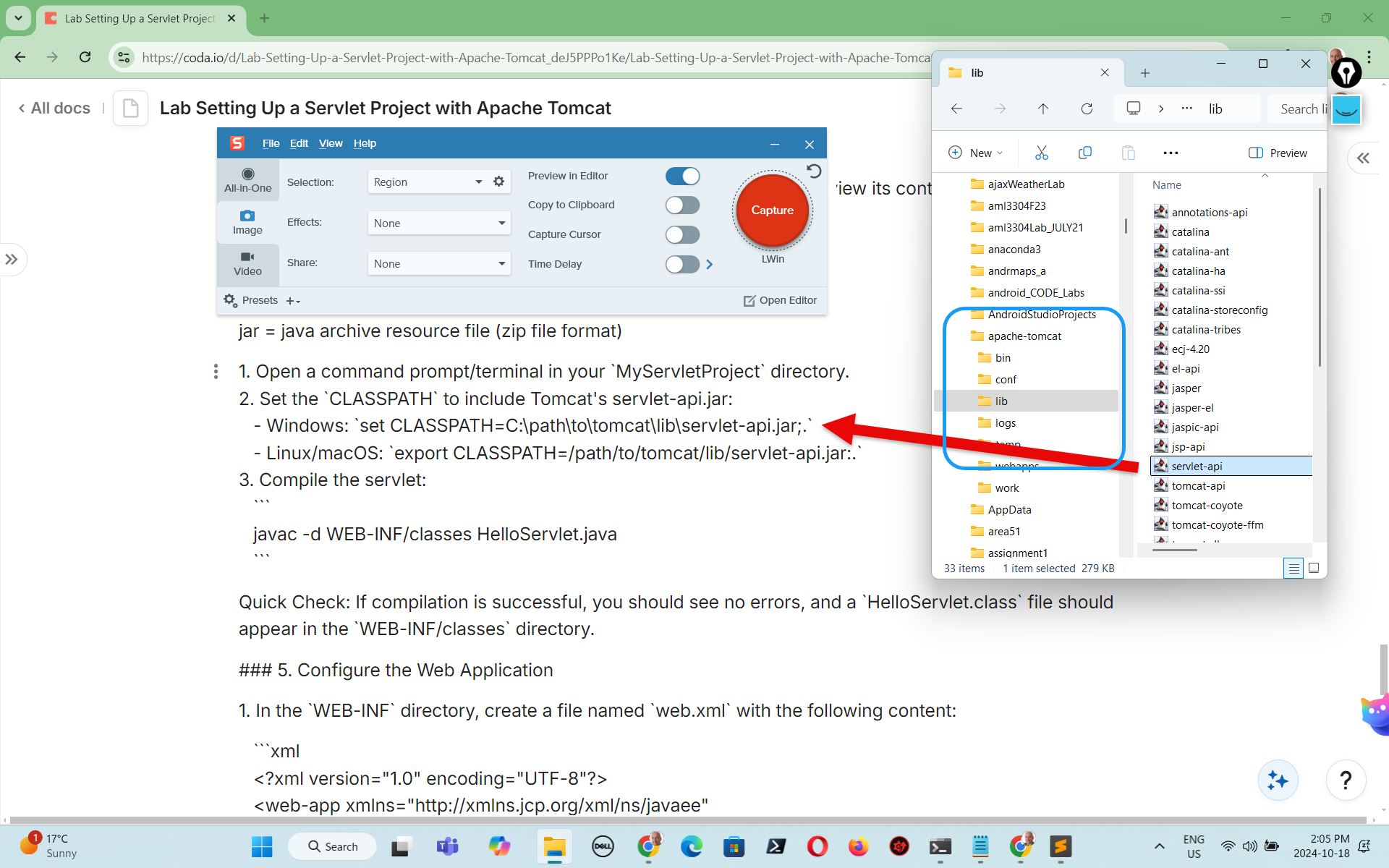Enable Capture Cursor toggle
This screenshot has width=1389, height=868.
(682, 234)
